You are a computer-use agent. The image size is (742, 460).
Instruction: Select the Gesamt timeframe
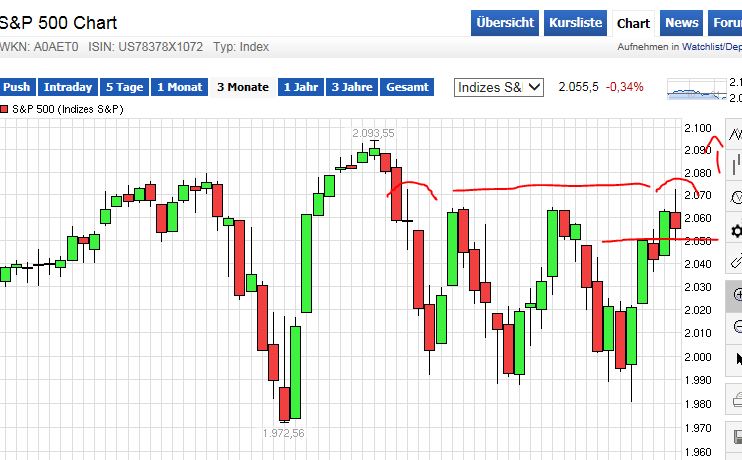point(407,87)
